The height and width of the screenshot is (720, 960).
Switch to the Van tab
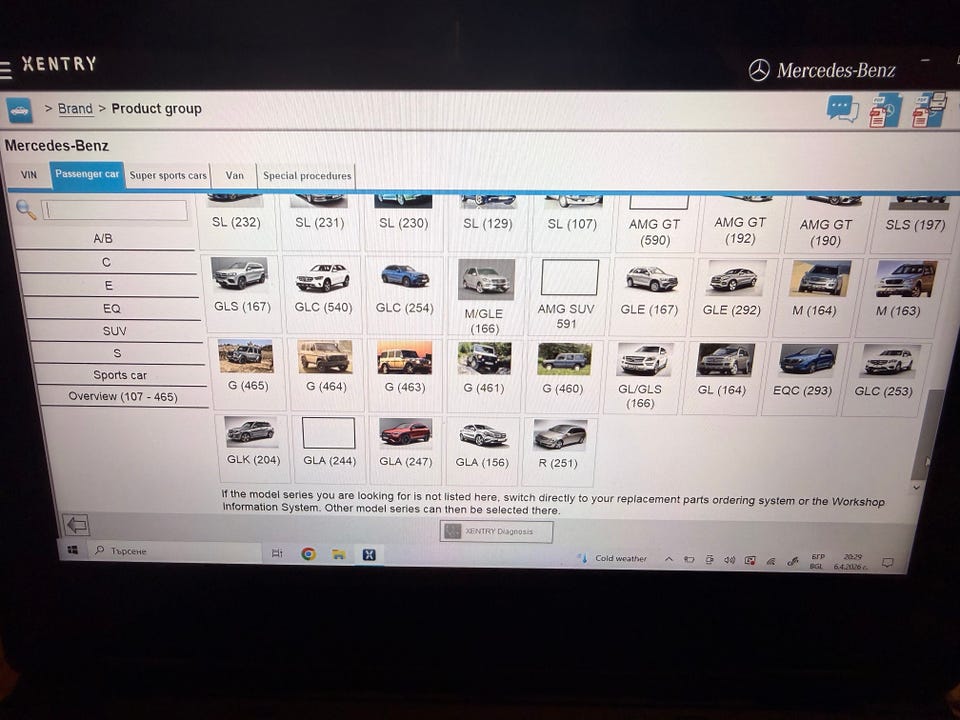(x=234, y=176)
